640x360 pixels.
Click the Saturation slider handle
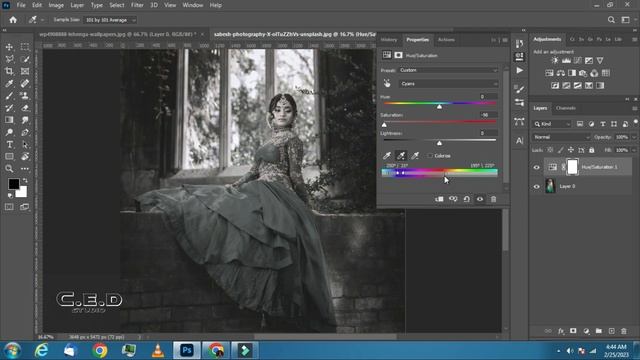pyautogui.click(x=384, y=124)
